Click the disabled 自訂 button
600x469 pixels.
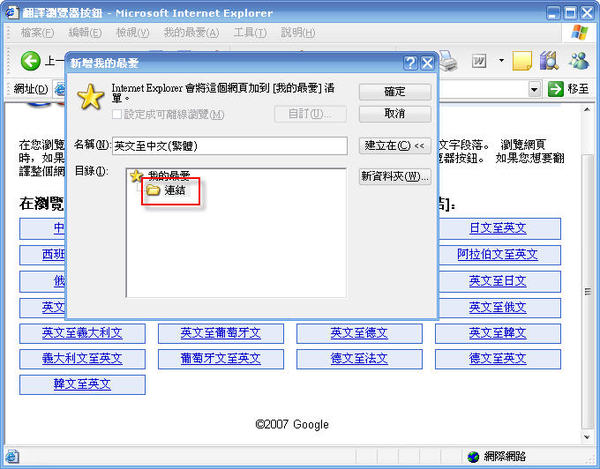(310, 114)
